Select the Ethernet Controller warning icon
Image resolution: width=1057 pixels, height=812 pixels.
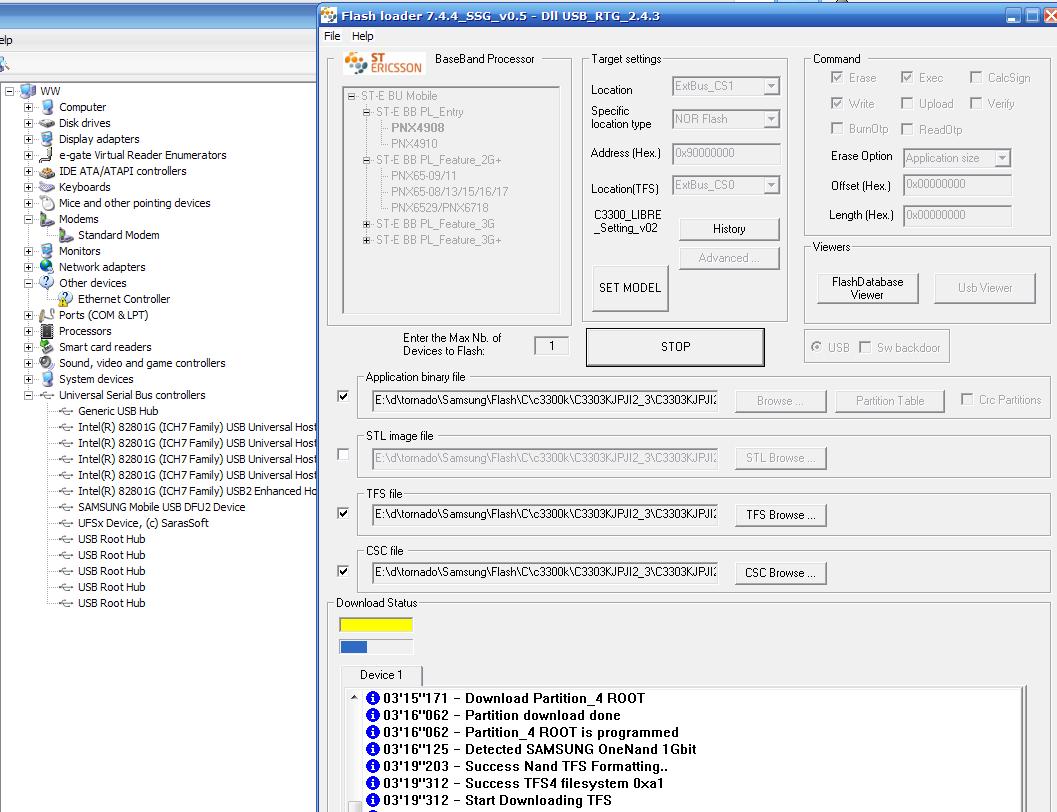65,299
